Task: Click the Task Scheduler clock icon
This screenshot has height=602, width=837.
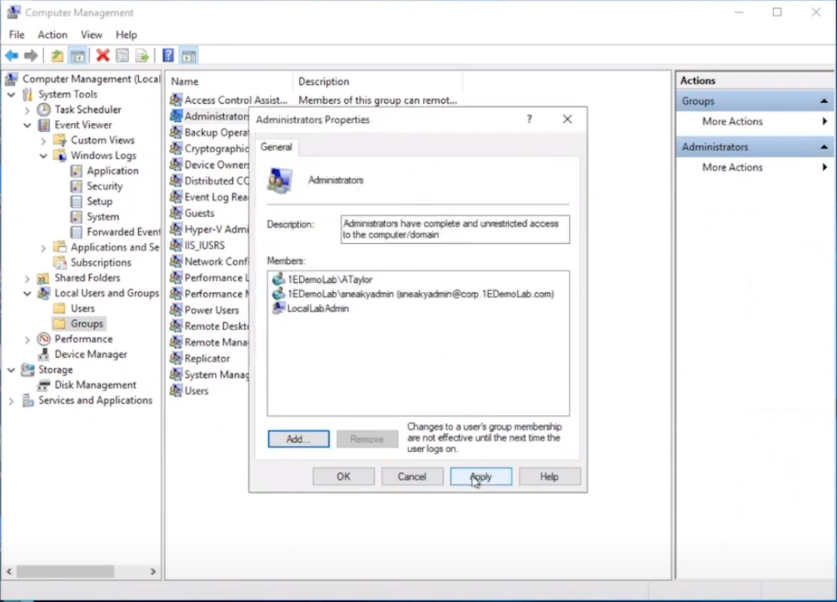Action: [44, 109]
